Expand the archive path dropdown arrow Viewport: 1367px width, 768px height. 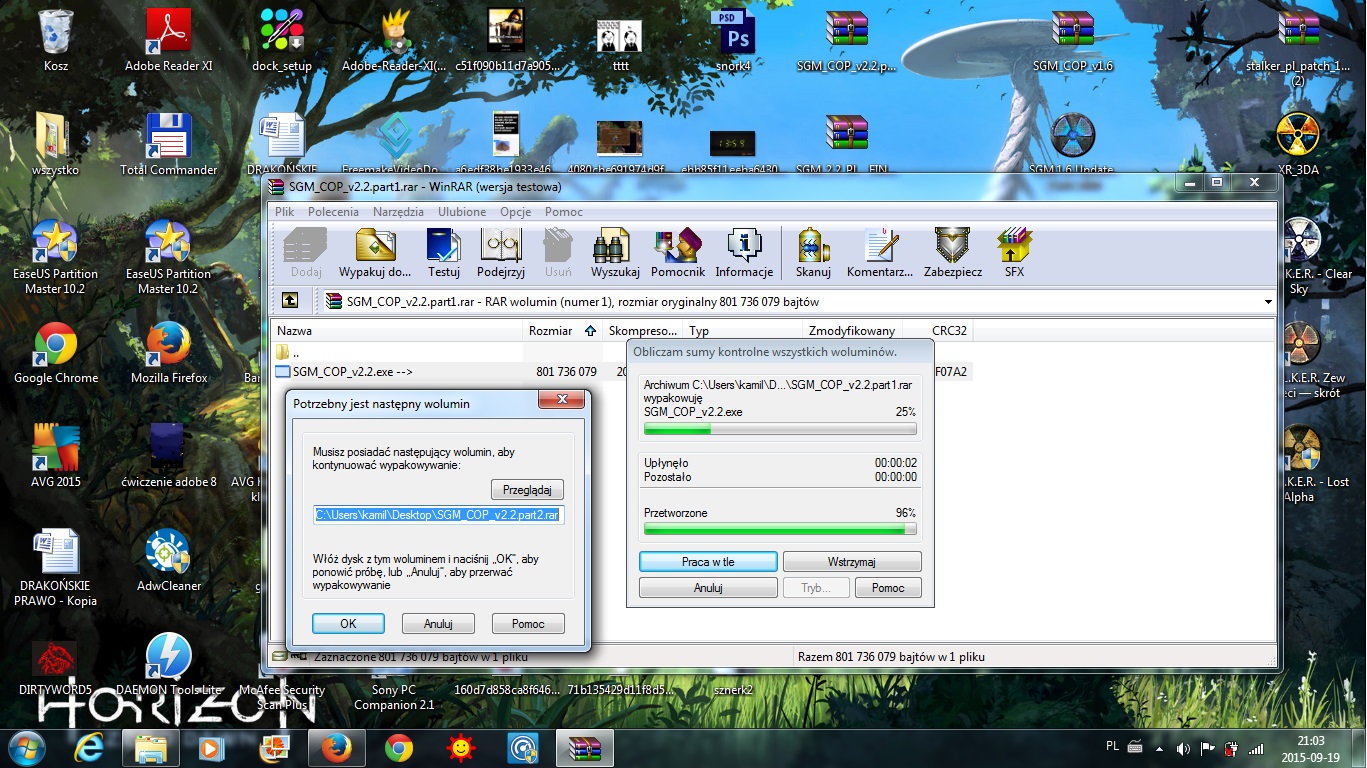pos(1268,301)
